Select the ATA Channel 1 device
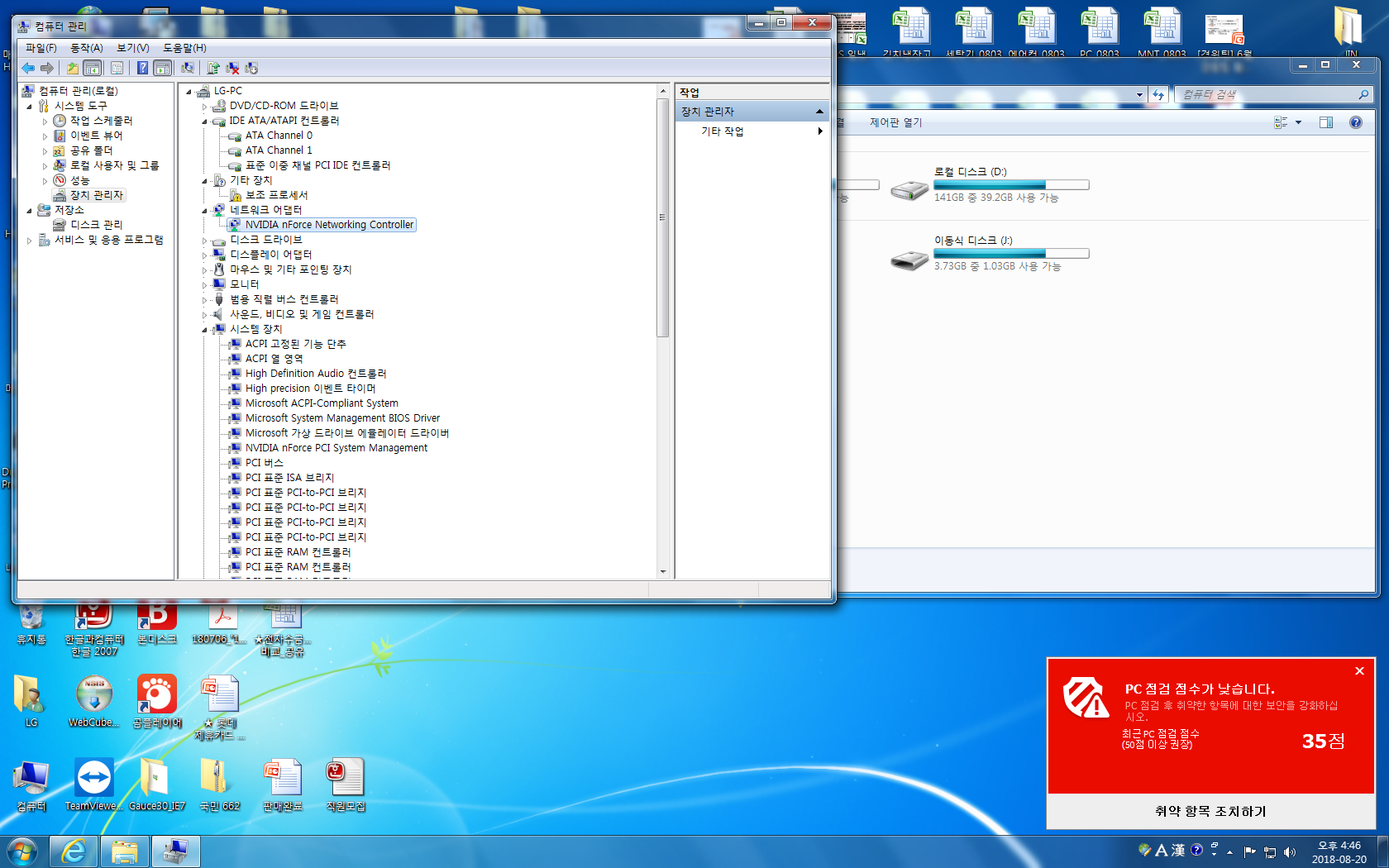 pos(279,150)
